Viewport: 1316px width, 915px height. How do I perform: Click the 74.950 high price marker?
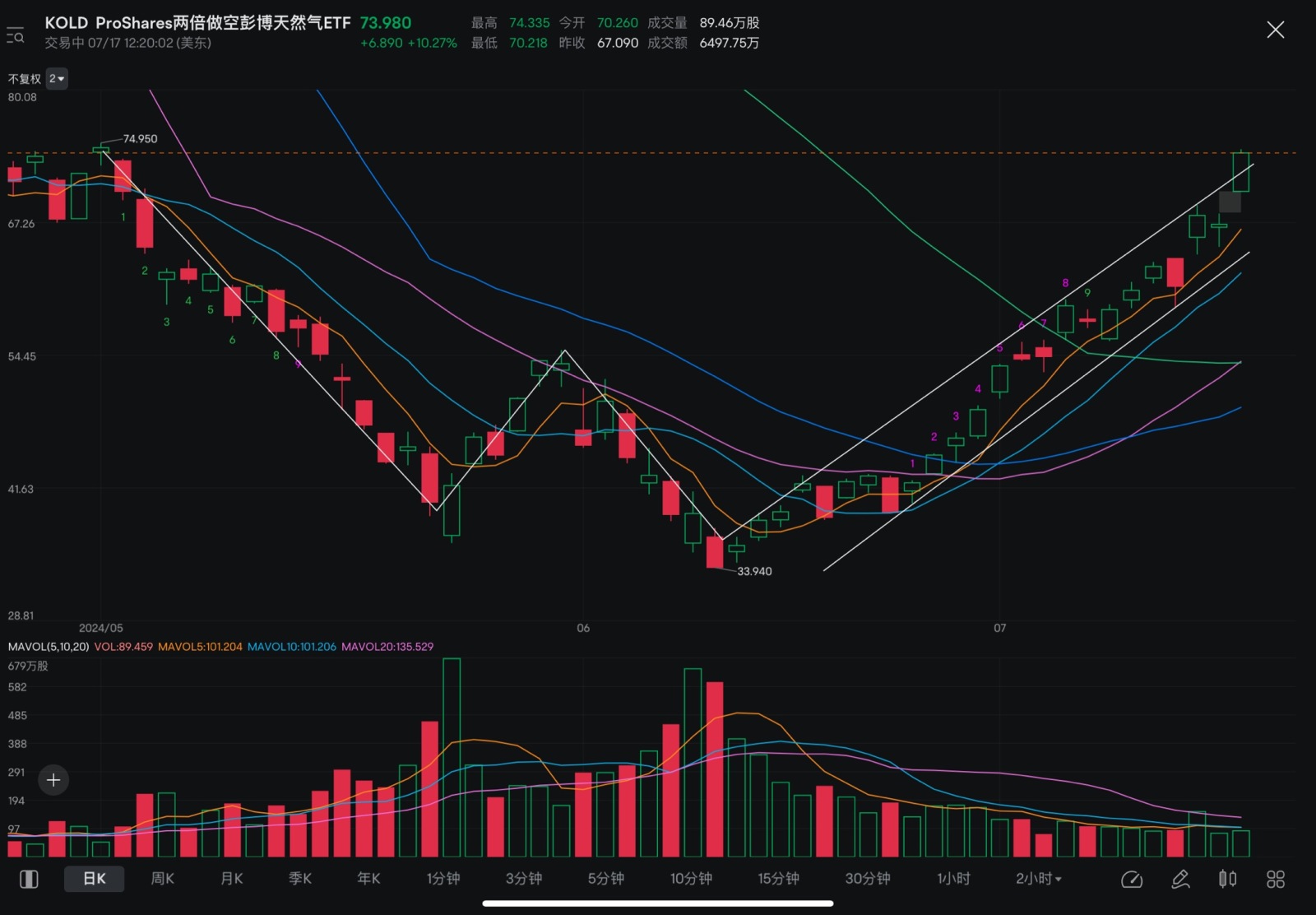click(x=140, y=139)
